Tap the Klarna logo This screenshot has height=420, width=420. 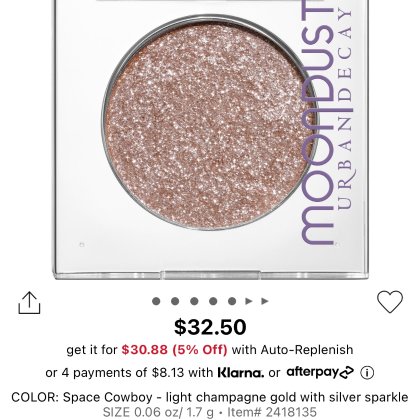241,372
